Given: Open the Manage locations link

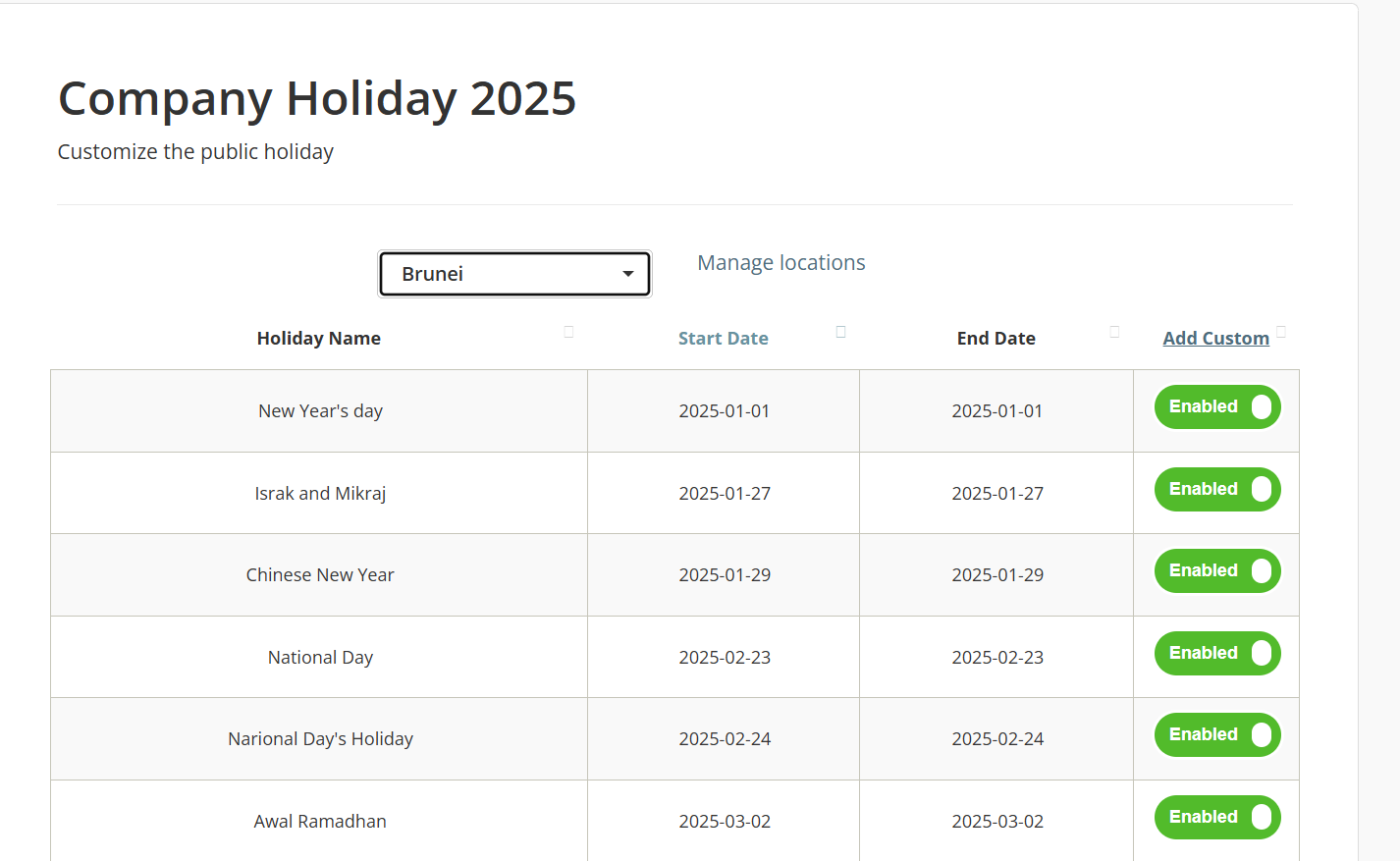Looking at the screenshot, I should 781,263.
